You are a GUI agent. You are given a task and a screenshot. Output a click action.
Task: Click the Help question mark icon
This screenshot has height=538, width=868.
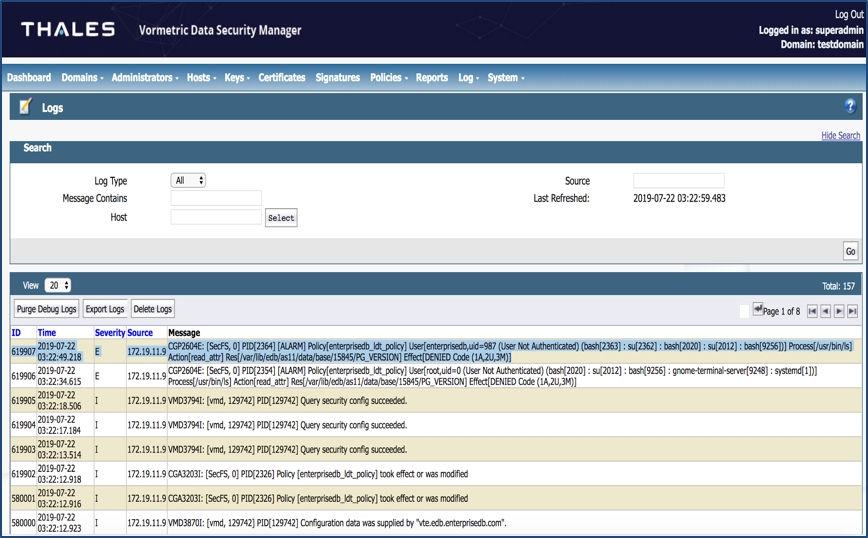click(851, 106)
